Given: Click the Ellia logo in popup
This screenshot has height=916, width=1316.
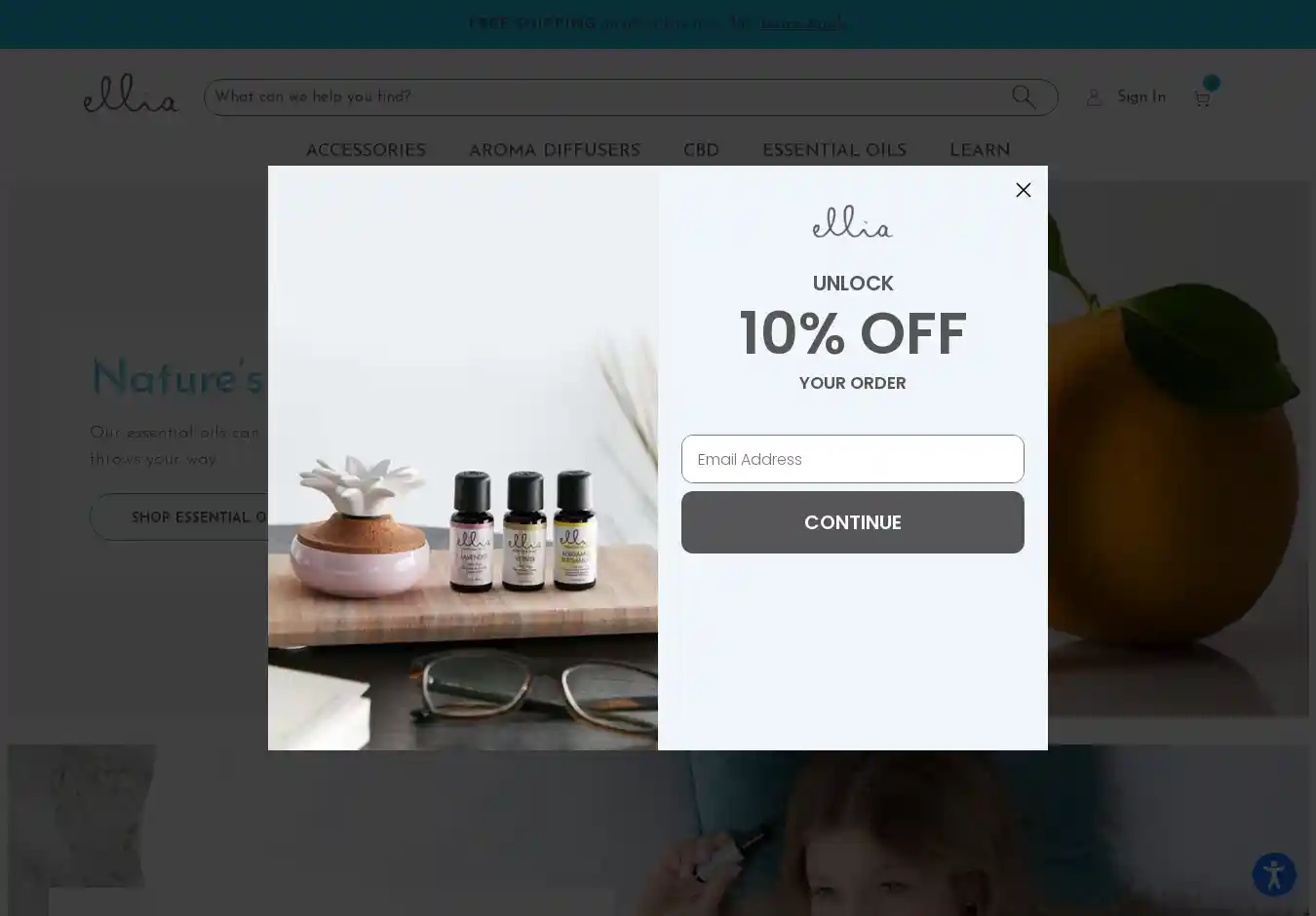Looking at the screenshot, I should [x=853, y=221].
